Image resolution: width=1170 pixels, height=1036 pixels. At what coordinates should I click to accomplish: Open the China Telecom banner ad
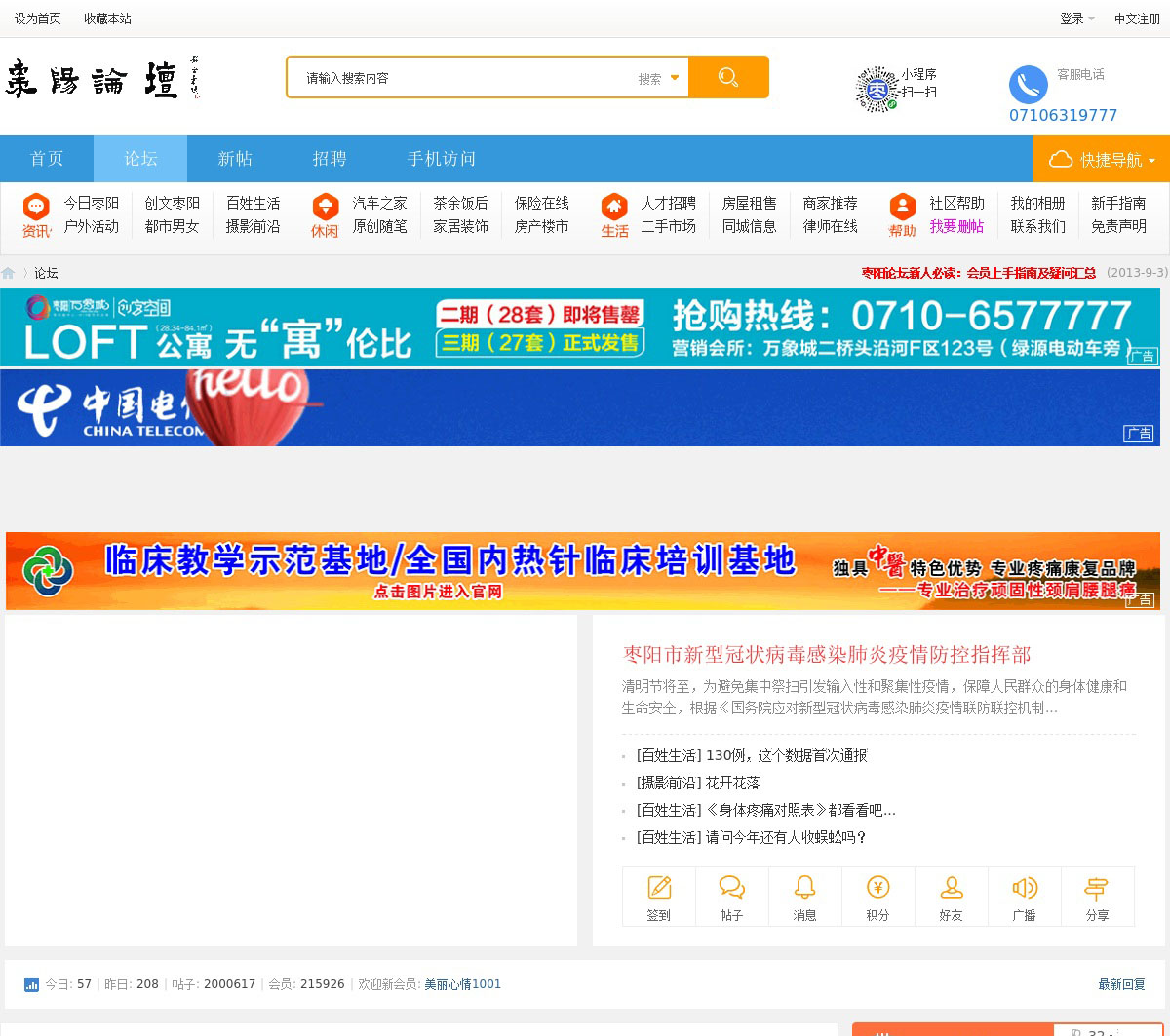580,407
